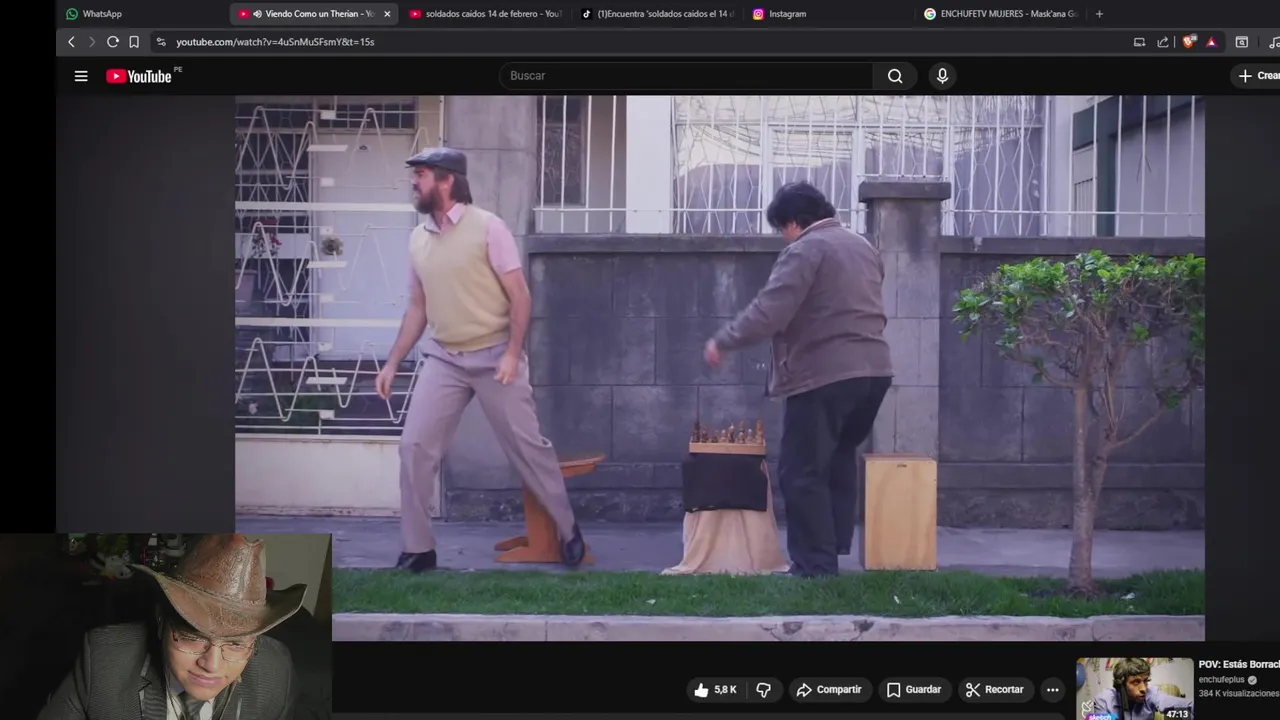The image size is (1280, 720).
Task: Open POV: Estás Borracho recommended thumbnail
Action: (1134, 689)
